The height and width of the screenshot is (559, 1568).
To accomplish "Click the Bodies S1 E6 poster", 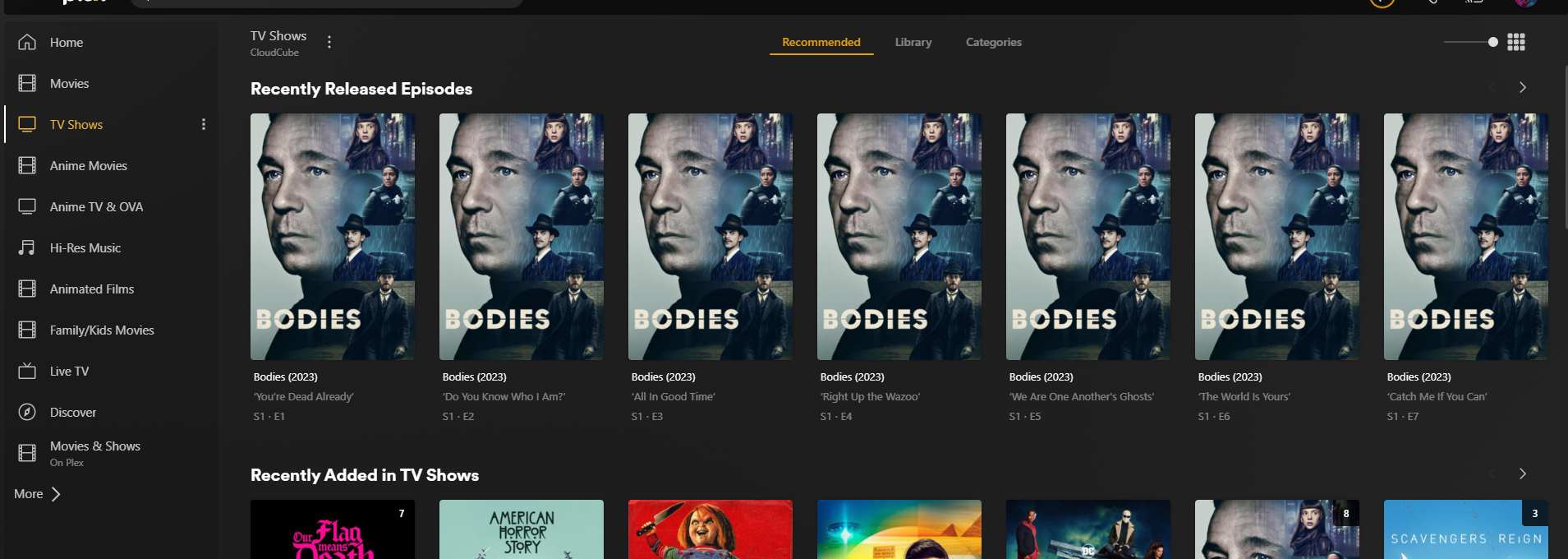I will coord(1277,237).
